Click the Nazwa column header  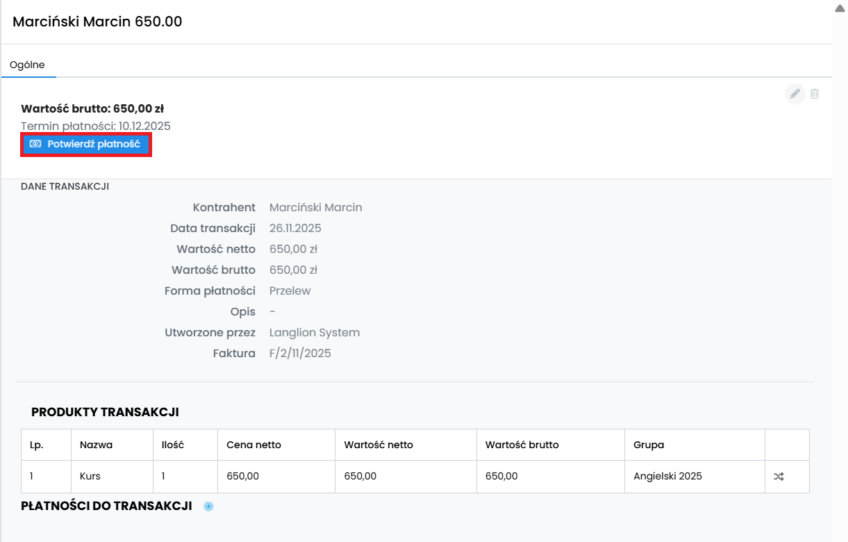[x=95, y=445]
